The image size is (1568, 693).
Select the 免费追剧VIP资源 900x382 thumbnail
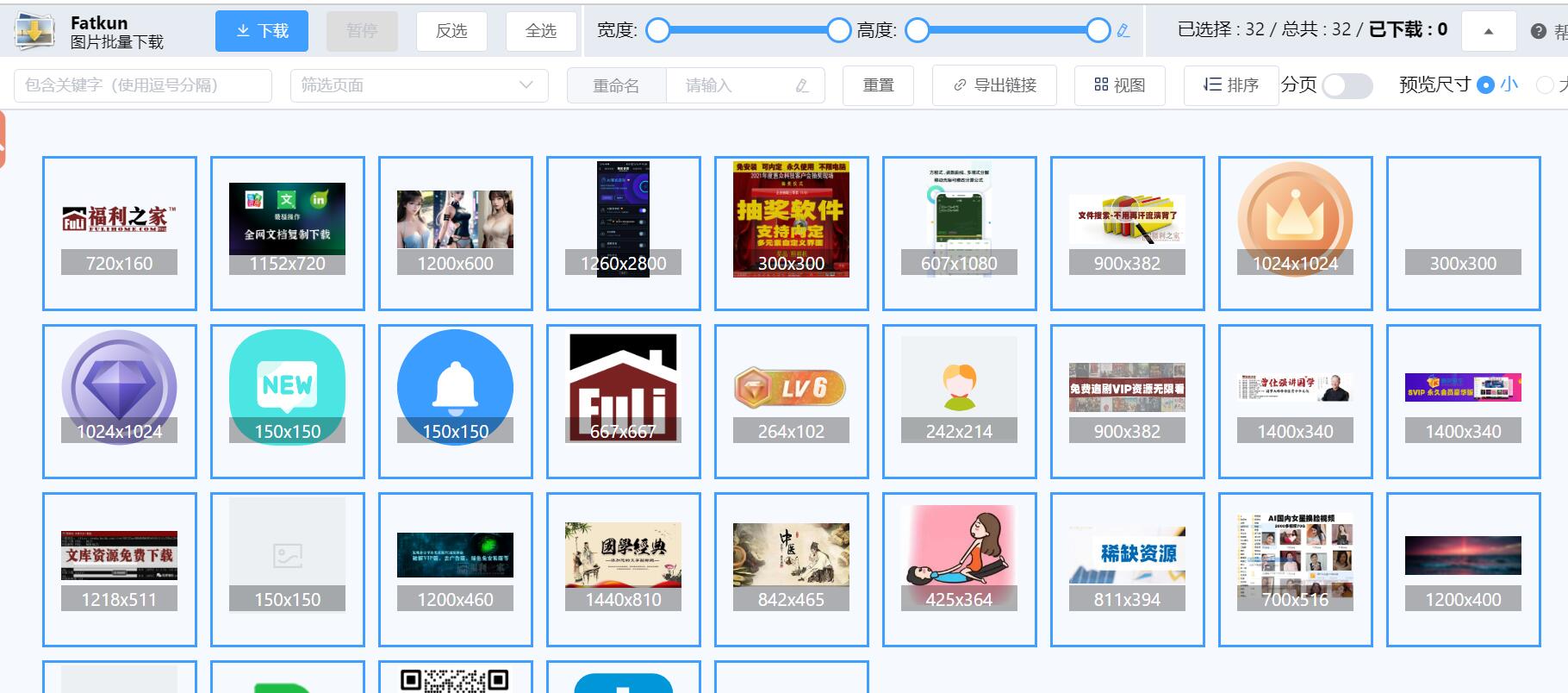click(1128, 402)
